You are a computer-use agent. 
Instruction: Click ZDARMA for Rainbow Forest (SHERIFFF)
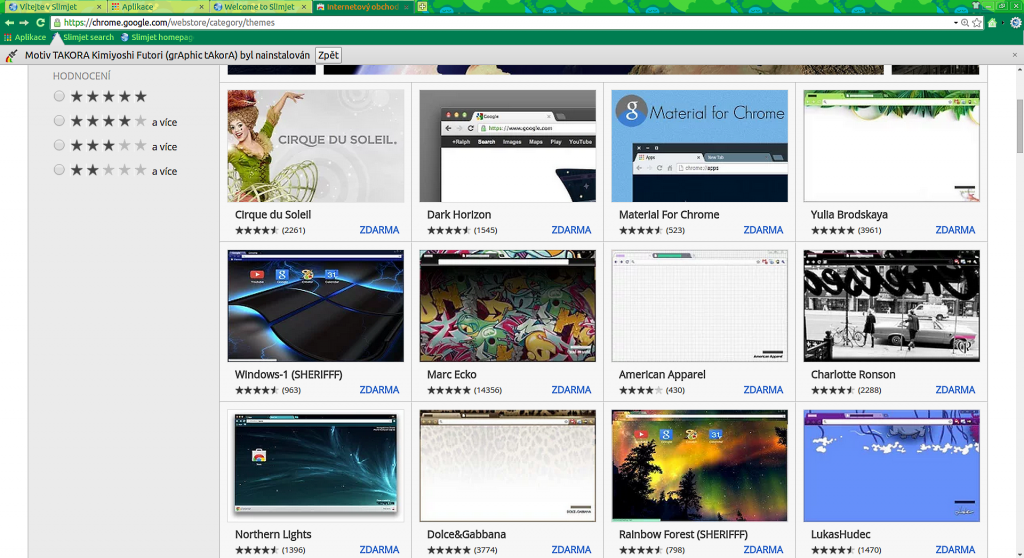coord(763,550)
